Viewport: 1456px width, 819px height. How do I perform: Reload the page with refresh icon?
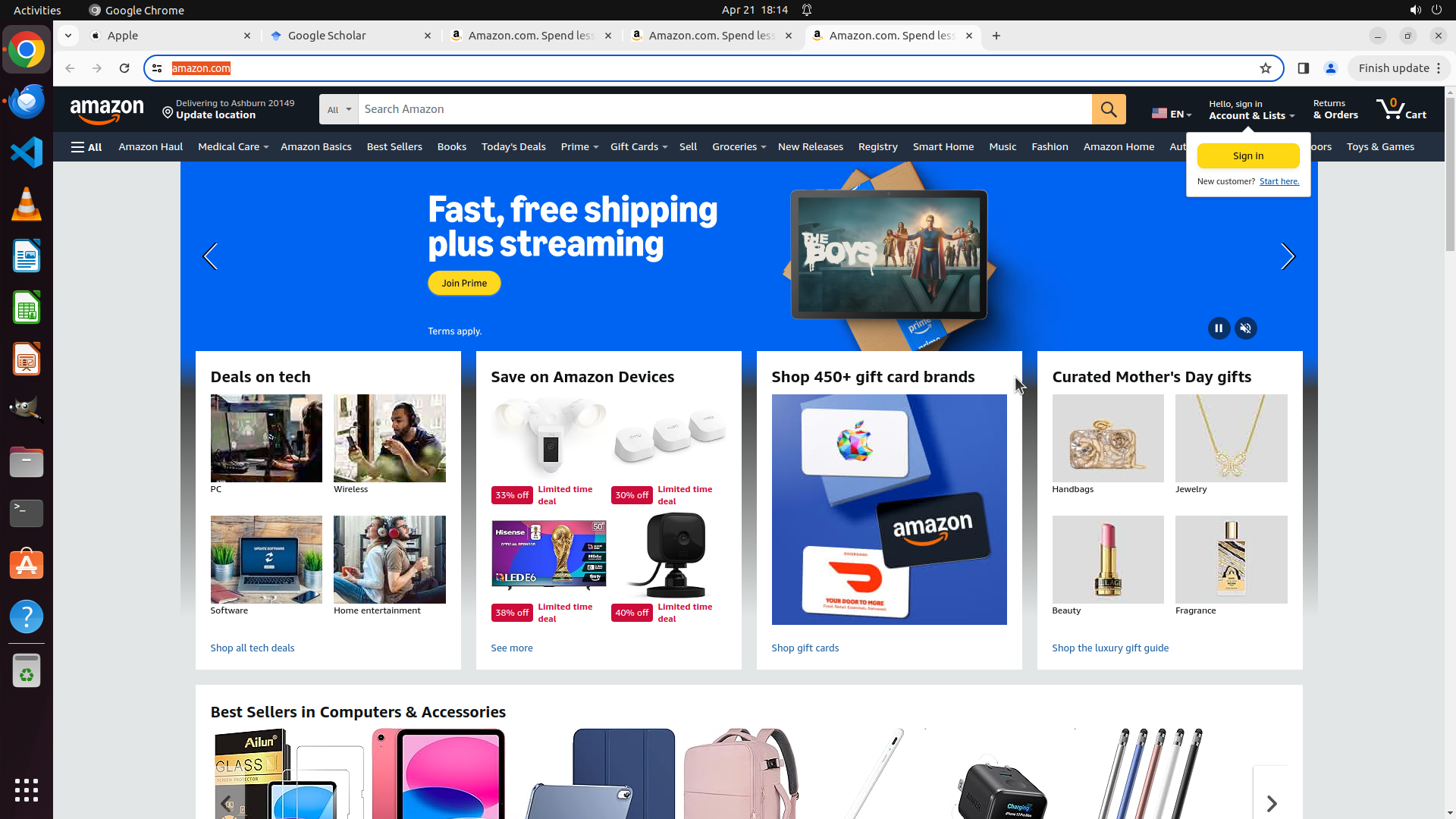coord(124,68)
